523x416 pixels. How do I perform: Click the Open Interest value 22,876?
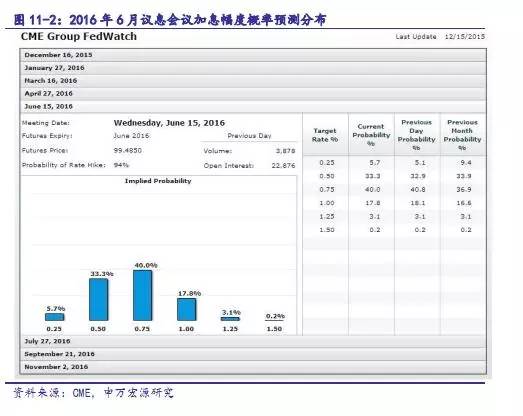click(283, 165)
